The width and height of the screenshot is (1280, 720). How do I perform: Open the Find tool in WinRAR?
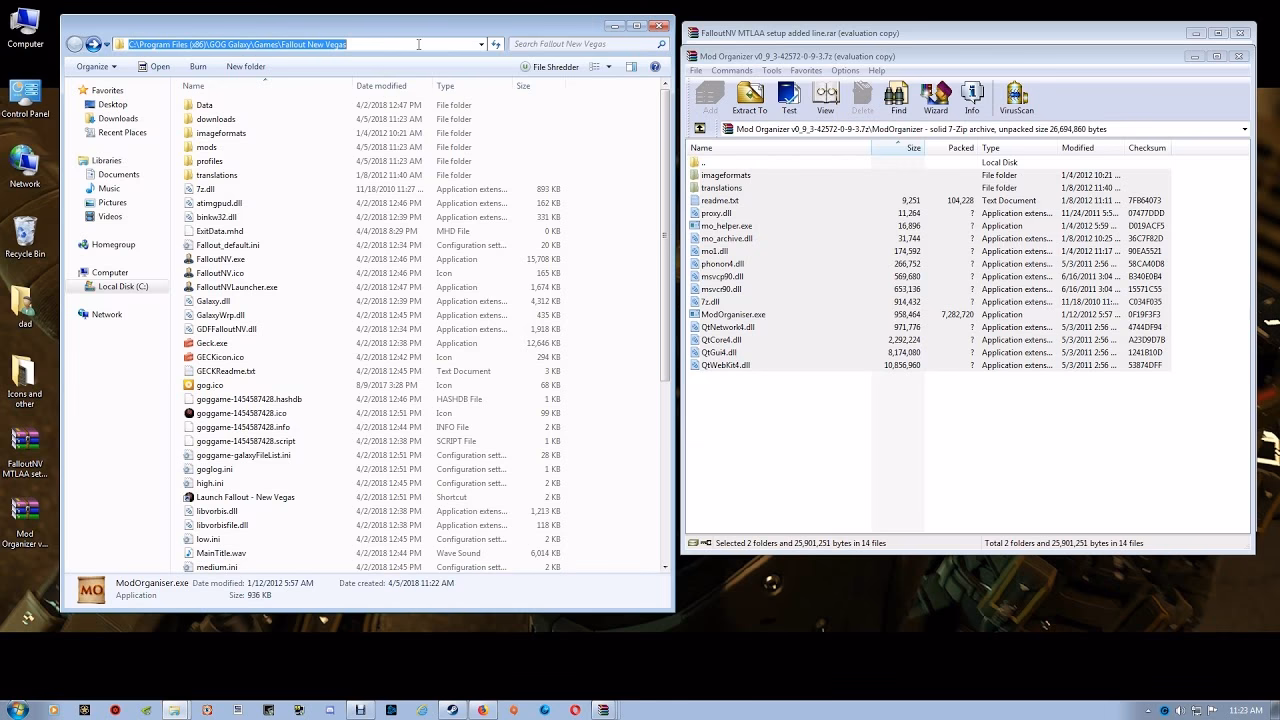coord(896,98)
